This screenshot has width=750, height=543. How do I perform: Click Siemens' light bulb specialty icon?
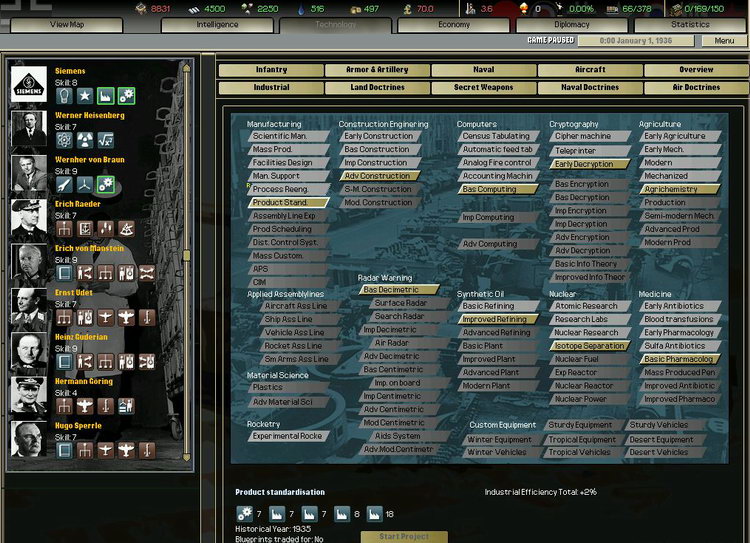[x=64, y=96]
